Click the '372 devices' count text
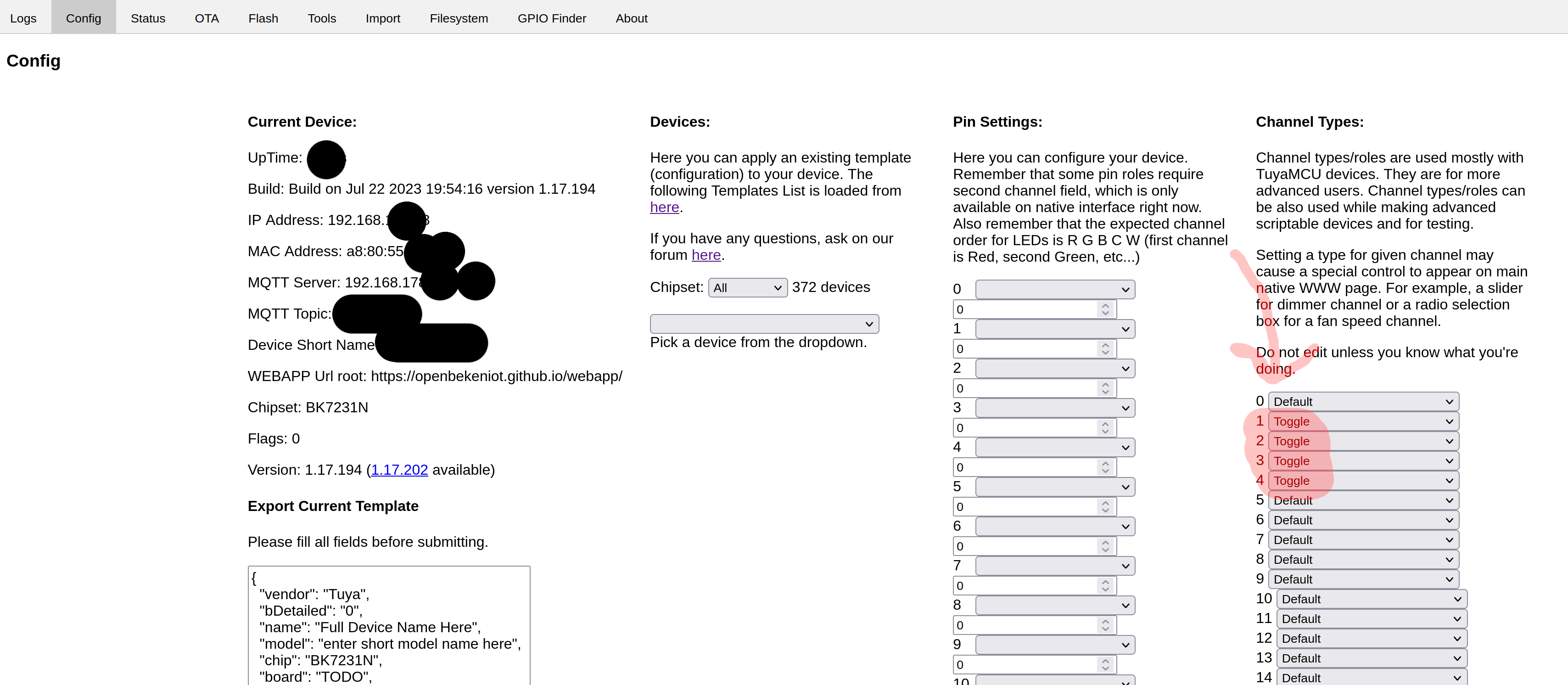Image resolution: width=1568 pixels, height=685 pixels. click(831, 287)
